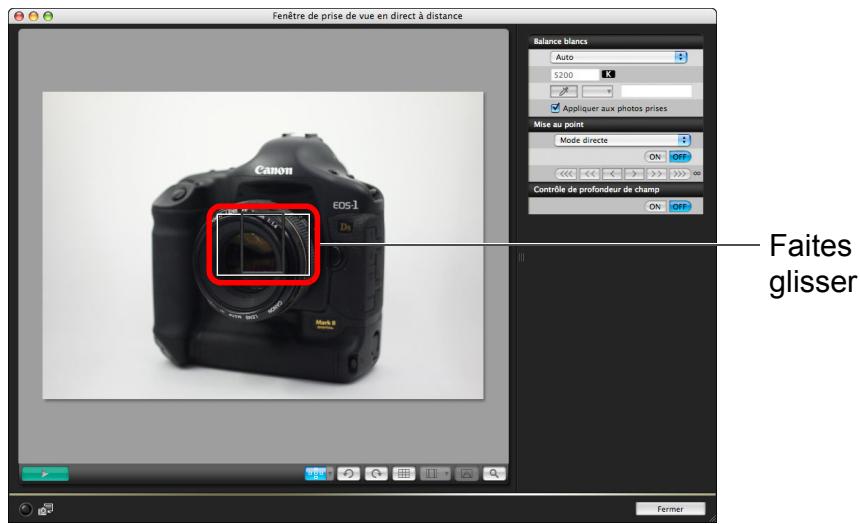Open the small dropdown next to the eyedropper
The width and height of the screenshot is (860, 524).
(597, 91)
